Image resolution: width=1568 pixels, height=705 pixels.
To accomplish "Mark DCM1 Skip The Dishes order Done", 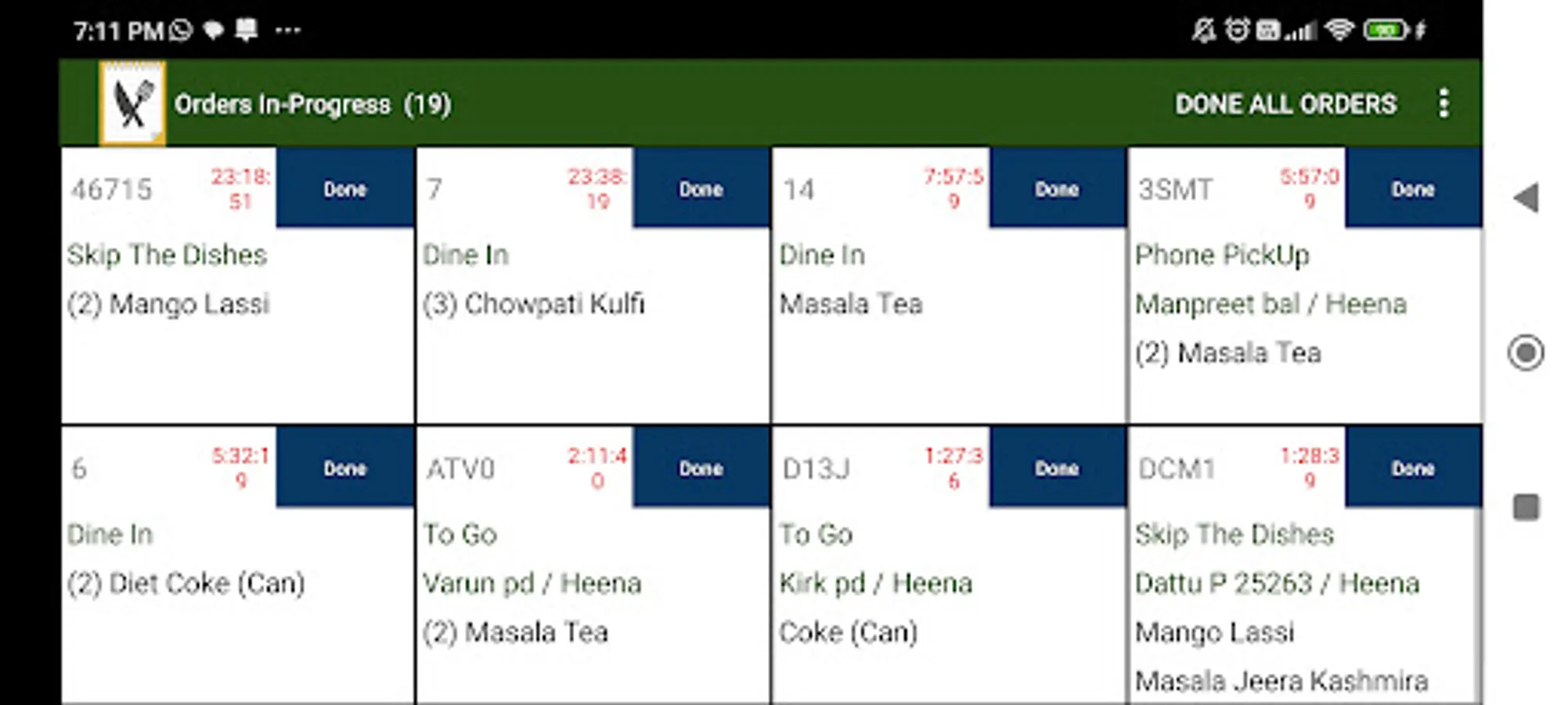I will pos(1414,468).
